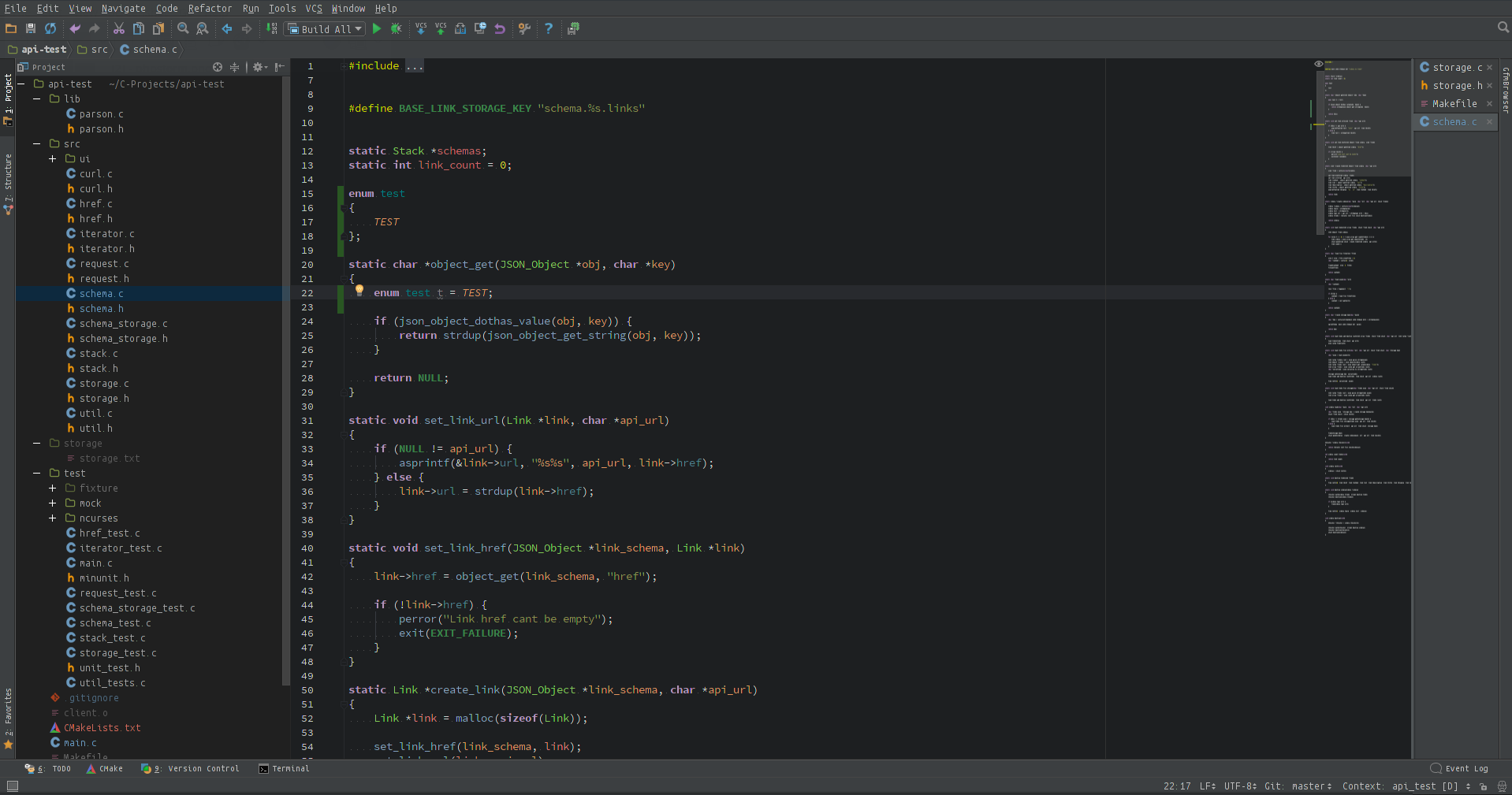This screenshot has height=795, width=1512.
Task: Toggle tool window bars via bottom-left corner icon
Action: click(x=13, y=786)
